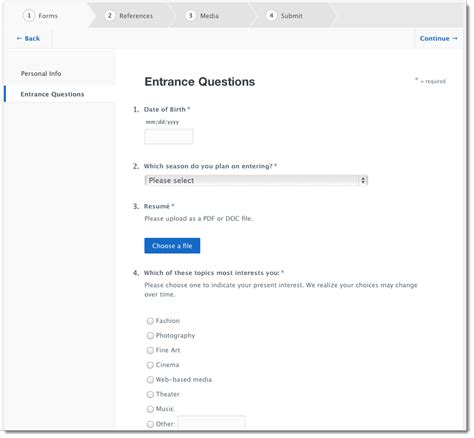This screenshot has width=474, height=438.
Task: Pick the Cinema radio option
Action: click(150, 365)
